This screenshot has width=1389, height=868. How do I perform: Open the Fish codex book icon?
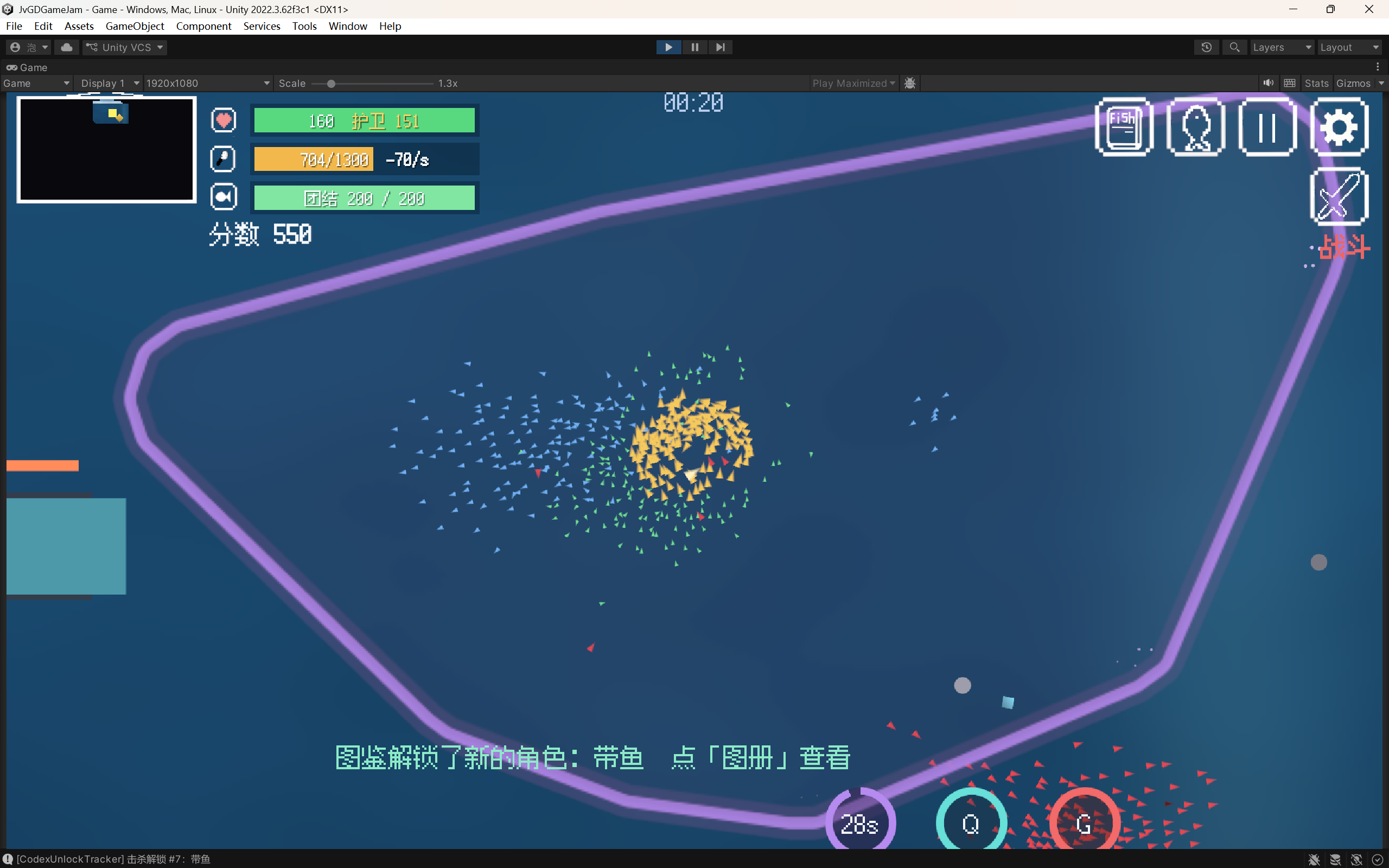[x=1124, y=127]
